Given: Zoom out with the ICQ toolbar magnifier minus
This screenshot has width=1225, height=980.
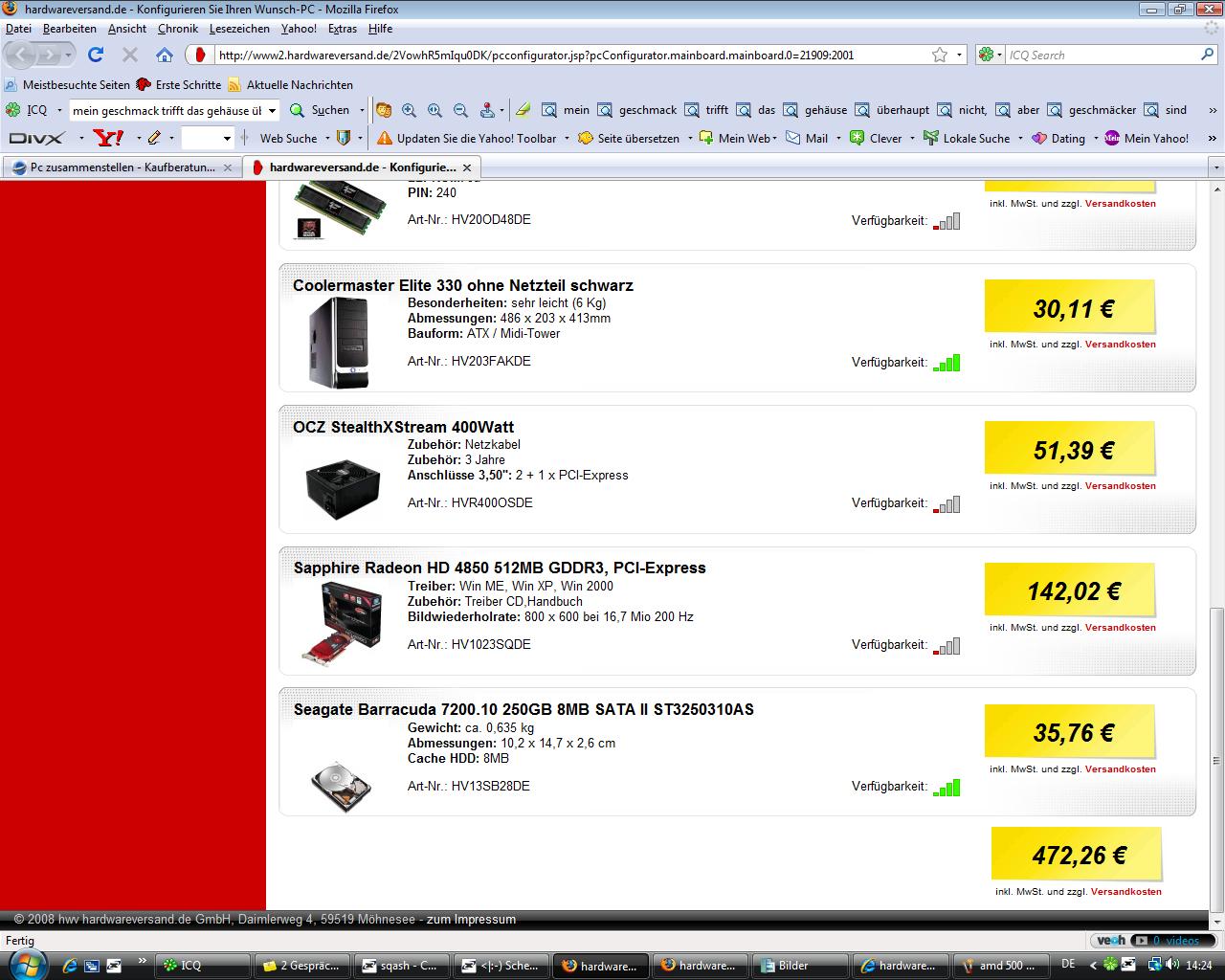Looking at the screenshot, I should click(460, 110).
